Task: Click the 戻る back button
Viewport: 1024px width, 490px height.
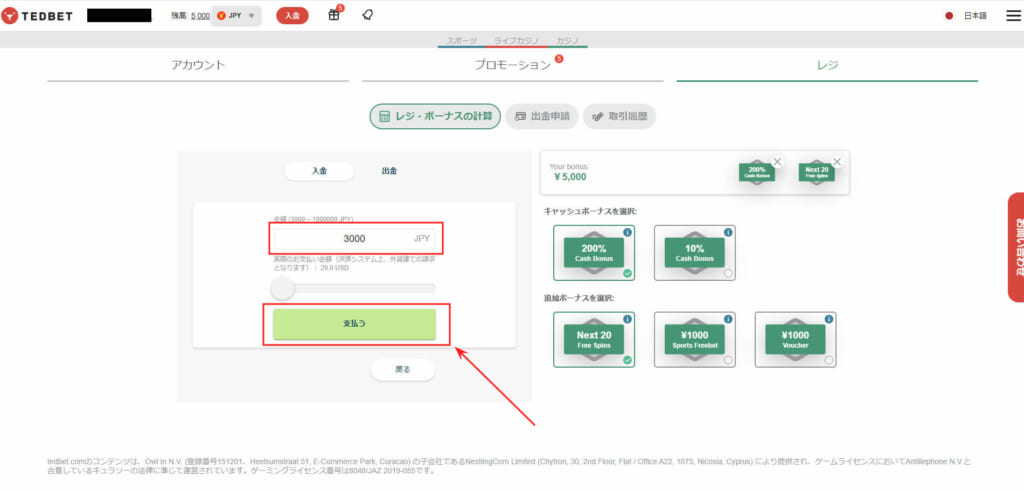Action: [x=403, y=369]
